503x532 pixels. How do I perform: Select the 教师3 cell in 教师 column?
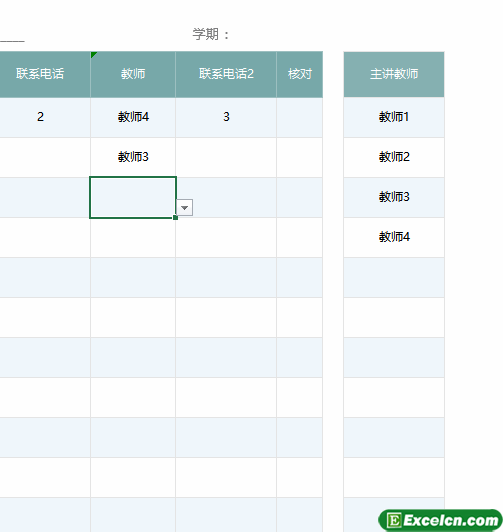(133, 157)
